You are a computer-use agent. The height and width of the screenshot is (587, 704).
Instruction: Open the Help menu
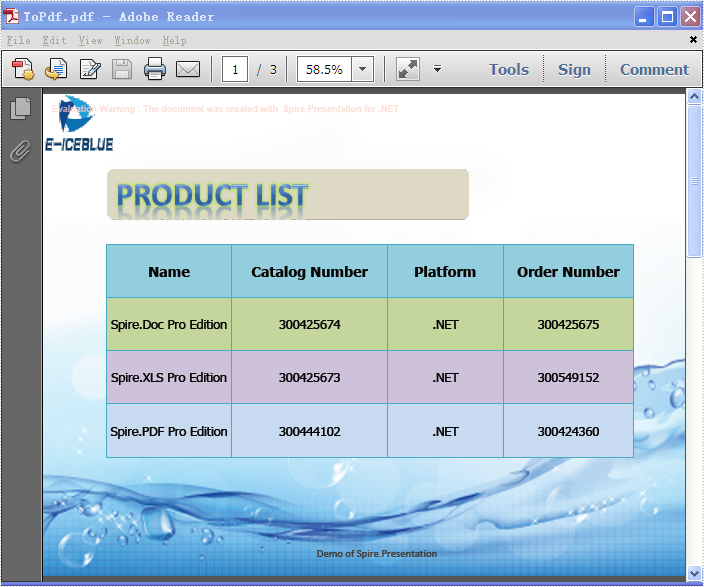coord(174,40)
